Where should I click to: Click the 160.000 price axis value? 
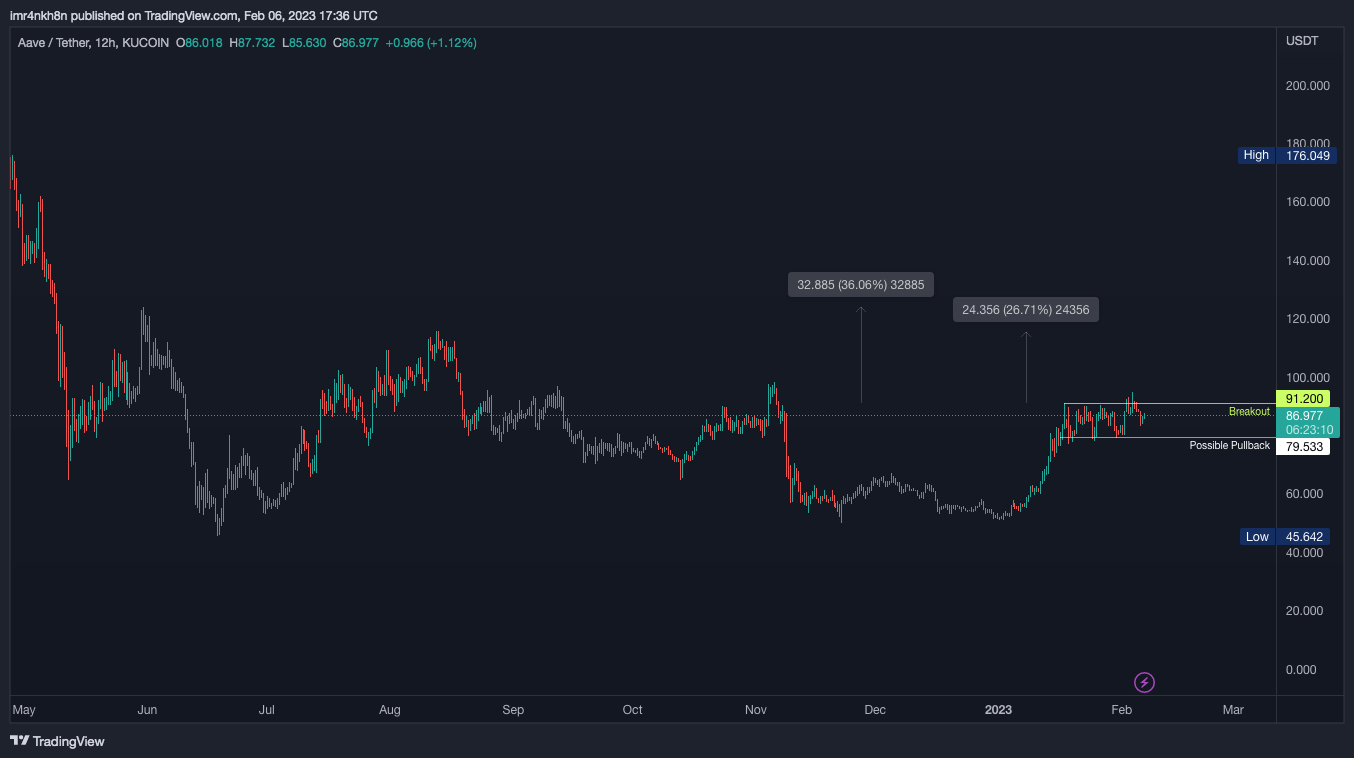[x=1307, y=202]
